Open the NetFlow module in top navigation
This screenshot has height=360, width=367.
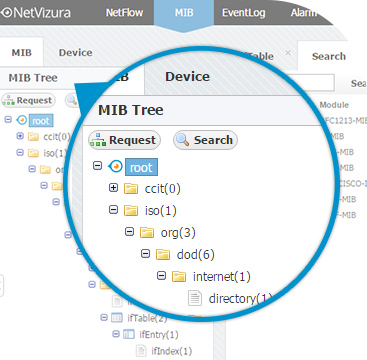pos(124,13)
